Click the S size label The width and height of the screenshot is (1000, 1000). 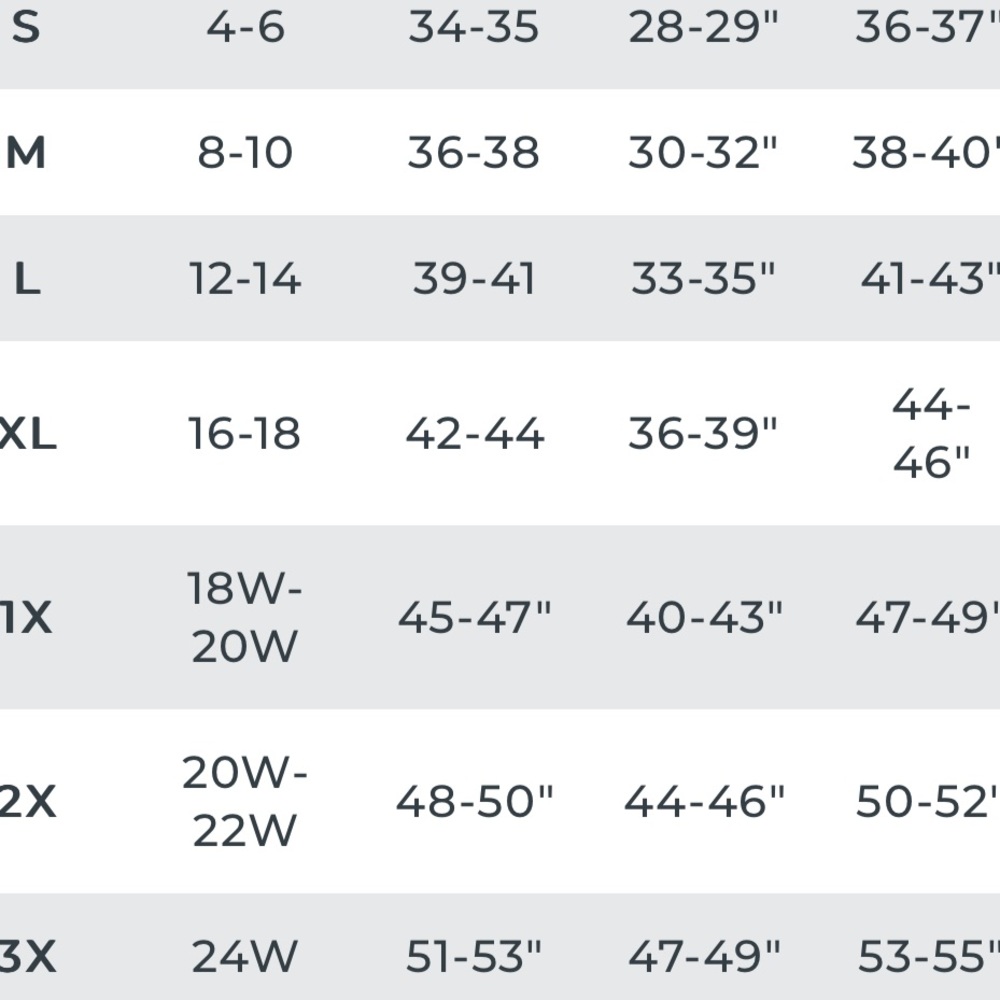pyautogui.click(x=26, y=28)
